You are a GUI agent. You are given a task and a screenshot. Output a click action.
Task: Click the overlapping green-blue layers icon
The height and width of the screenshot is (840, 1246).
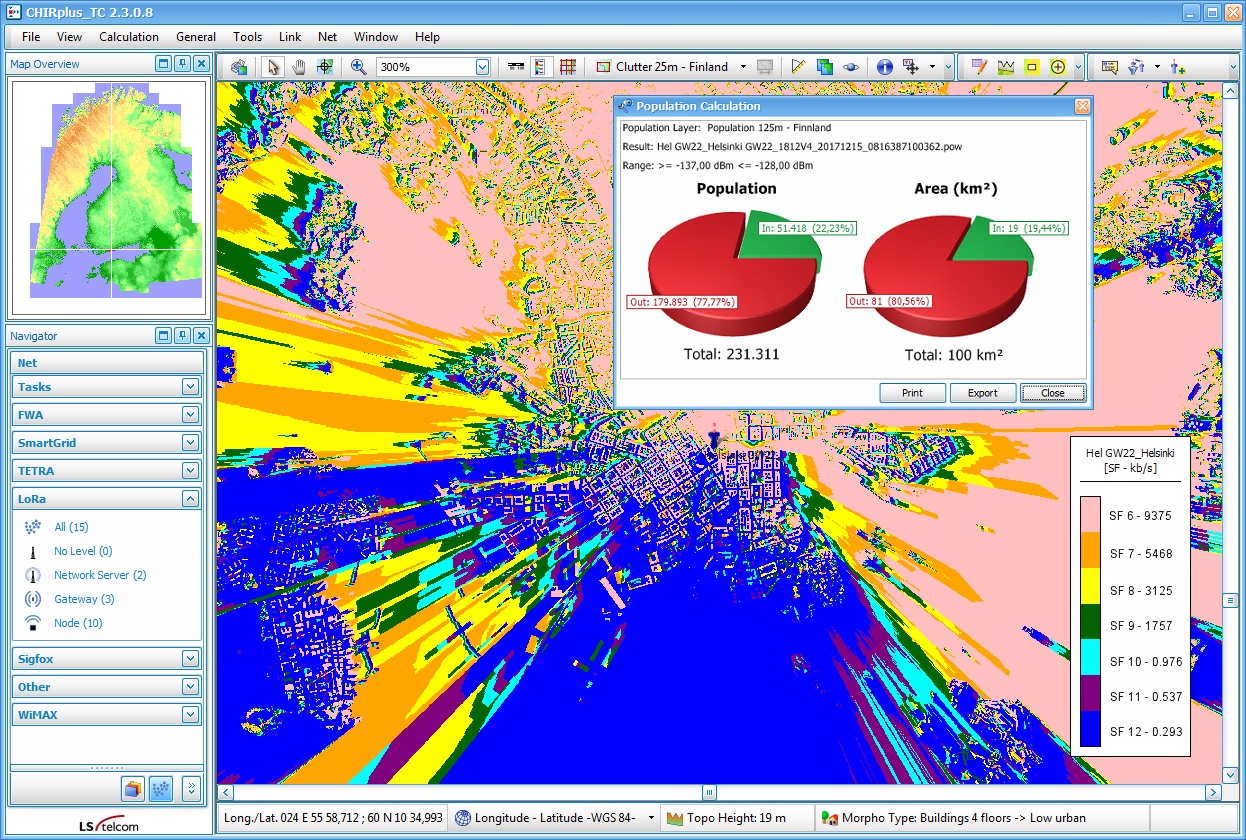pos(824,66)
